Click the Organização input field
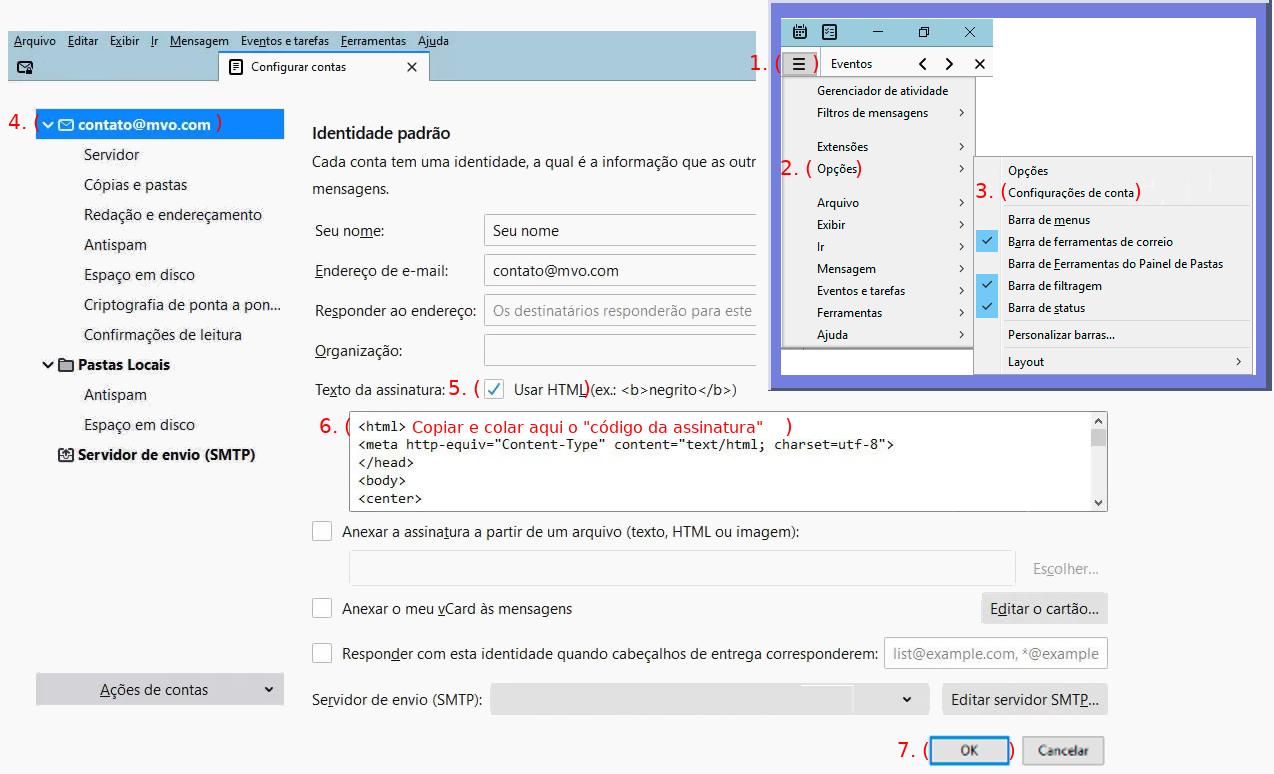Viewport: 1274px width, 774px height. [620, 351]
